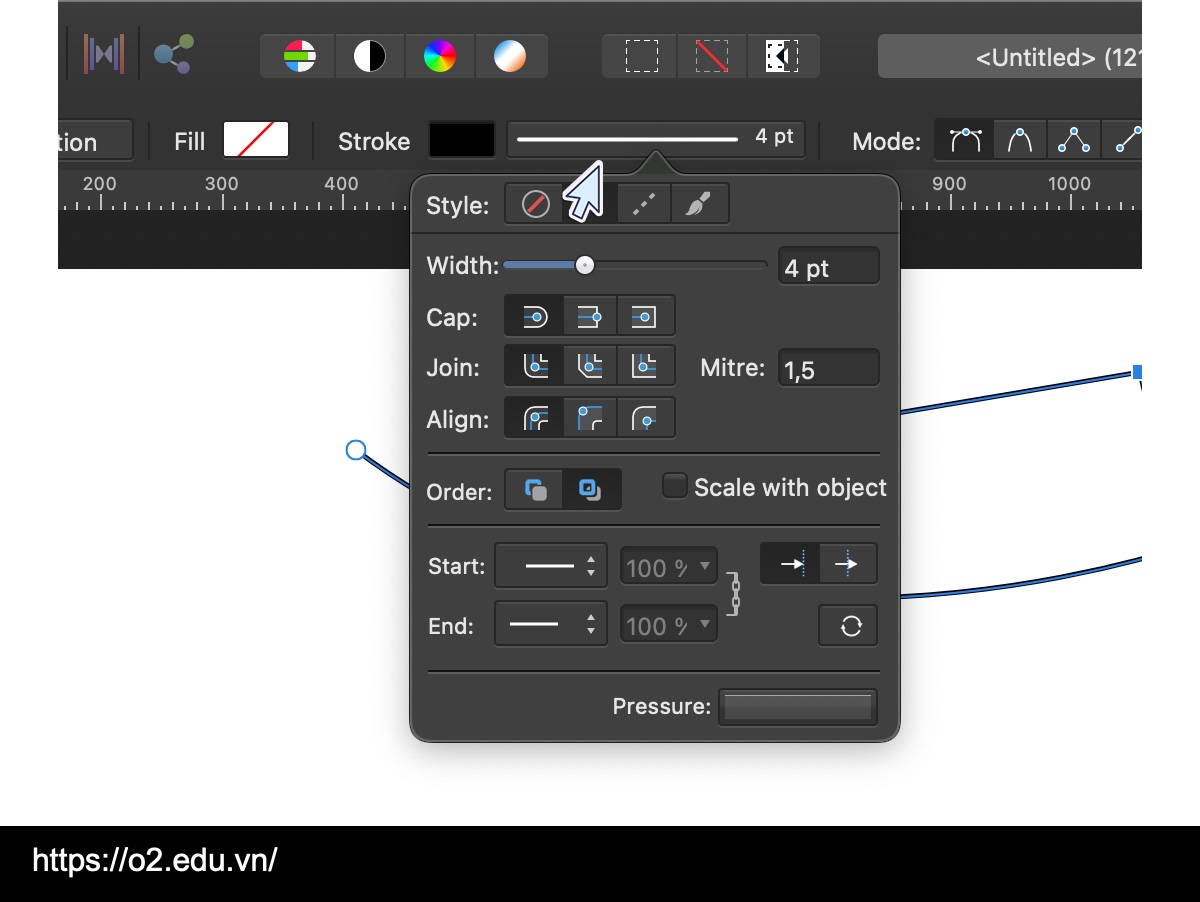Click the Untitled document title bar
This screenshot has width=1200, height=902.
1010,57
